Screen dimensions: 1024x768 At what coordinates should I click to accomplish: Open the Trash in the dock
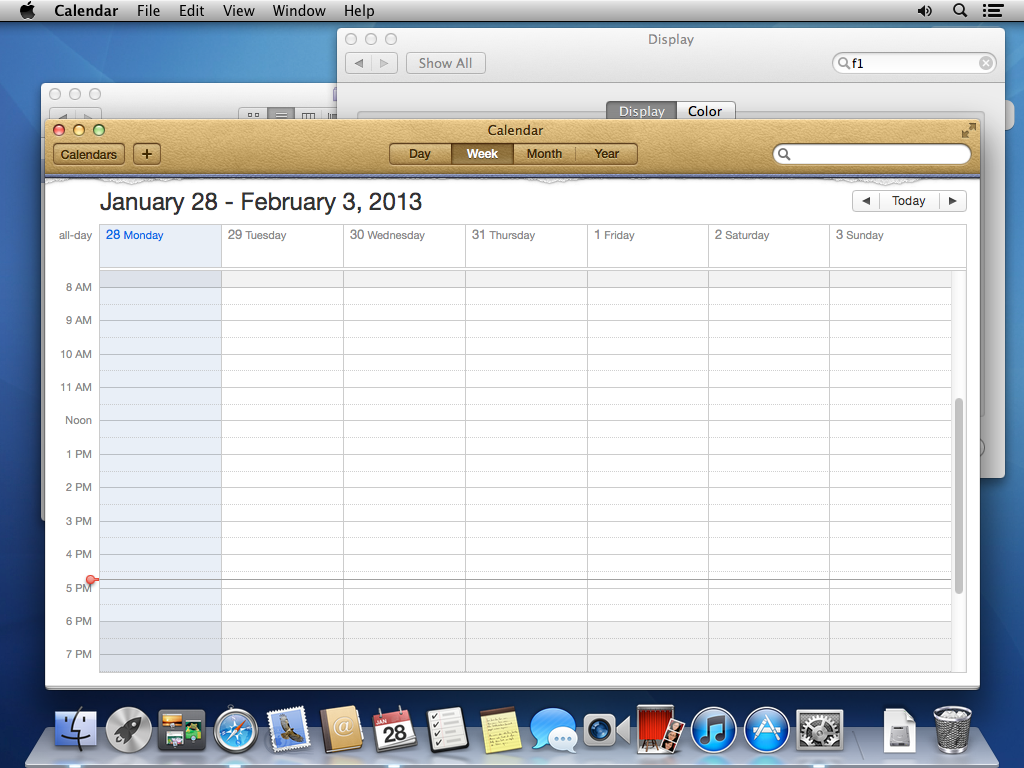pyautogui.click(x=952, y=730)
